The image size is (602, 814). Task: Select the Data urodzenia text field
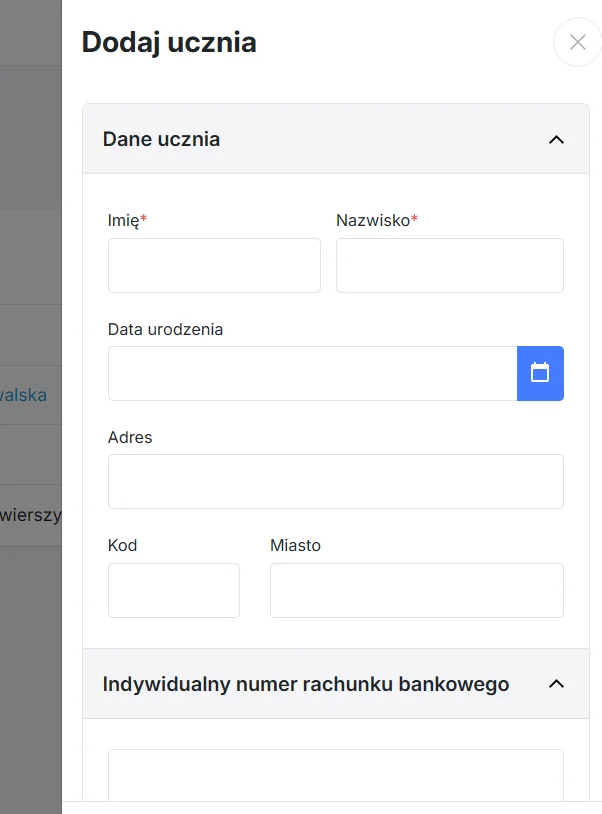[310, 371]
